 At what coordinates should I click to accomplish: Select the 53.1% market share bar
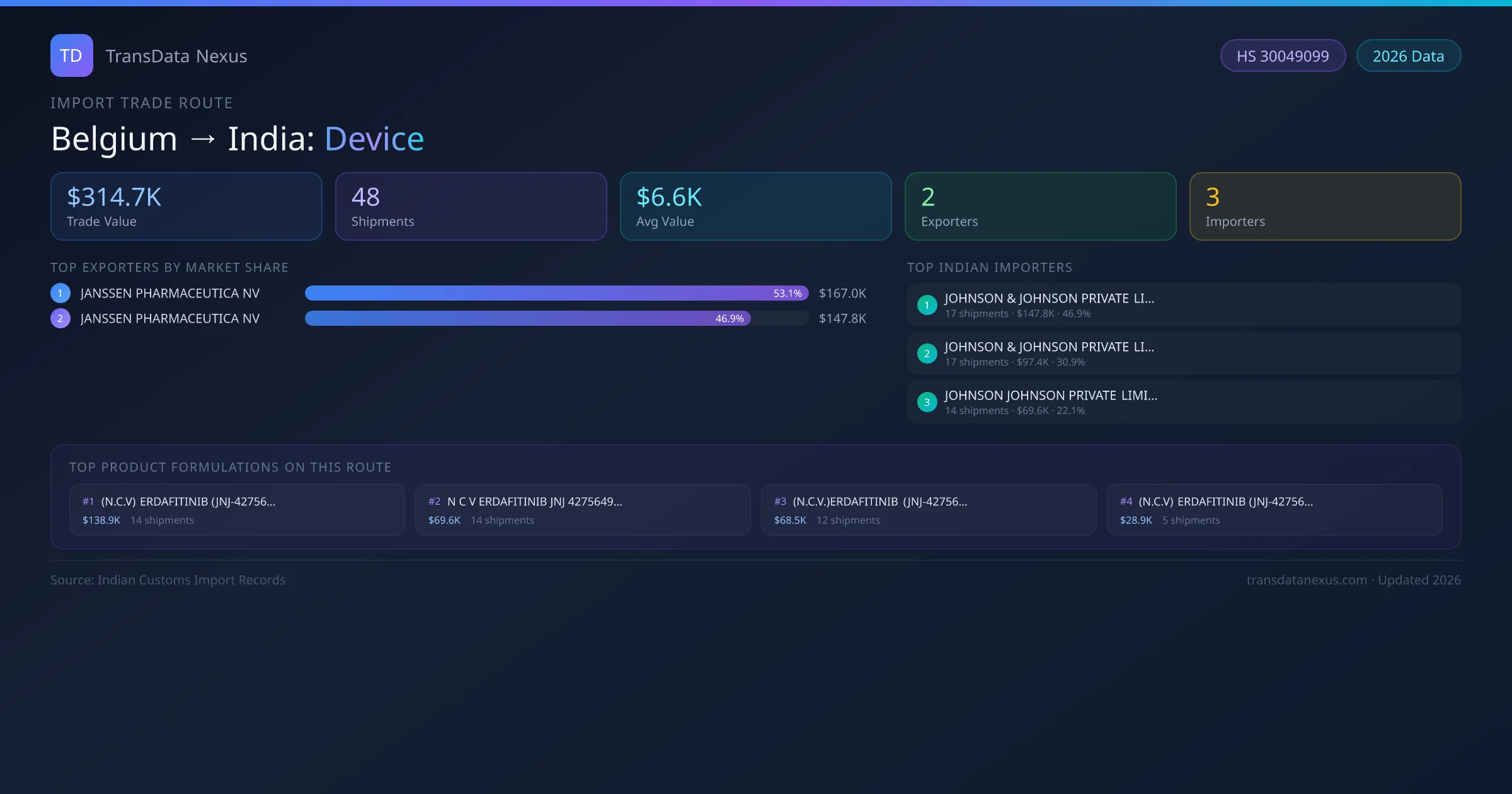pos(556,293)
